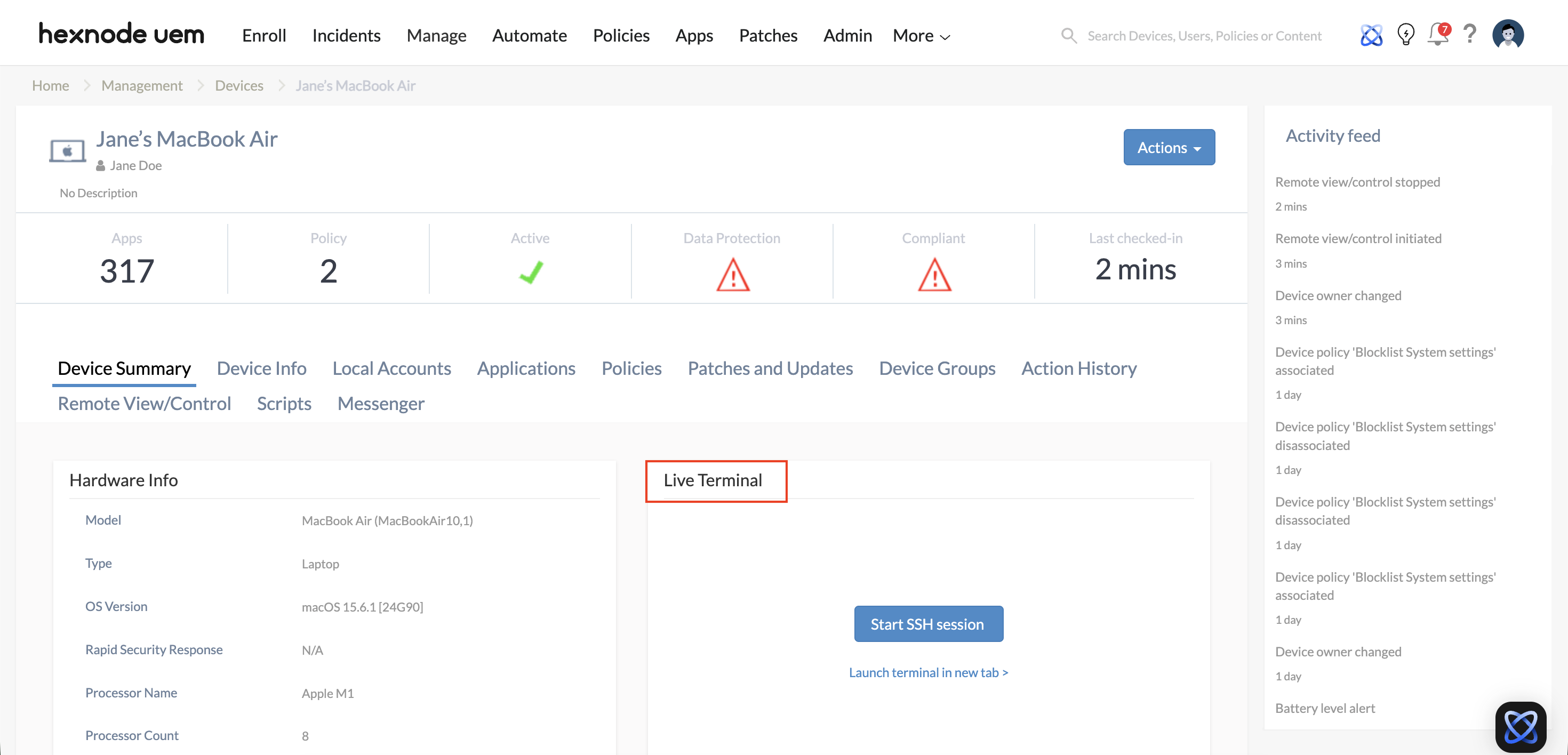The image size is (1568, 755).
Task: Open notifications bell showing 7 alerts
Action: coord(1437,36)
